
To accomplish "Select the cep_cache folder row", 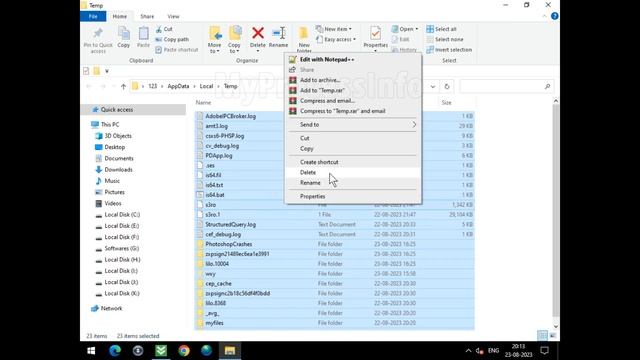I will tap(334, 284).
